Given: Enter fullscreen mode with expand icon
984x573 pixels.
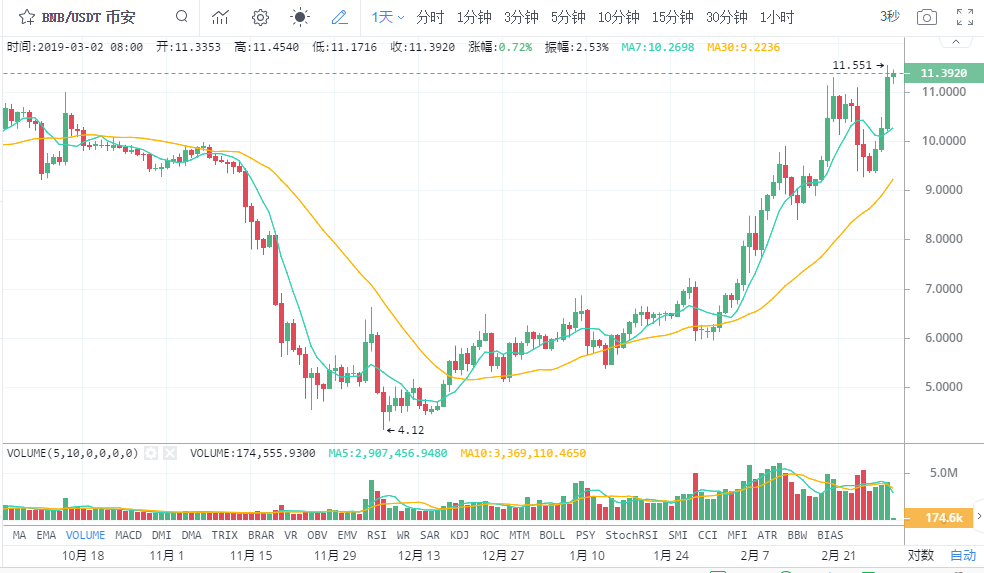Looking at the screenshot, I should coord(965,17).
